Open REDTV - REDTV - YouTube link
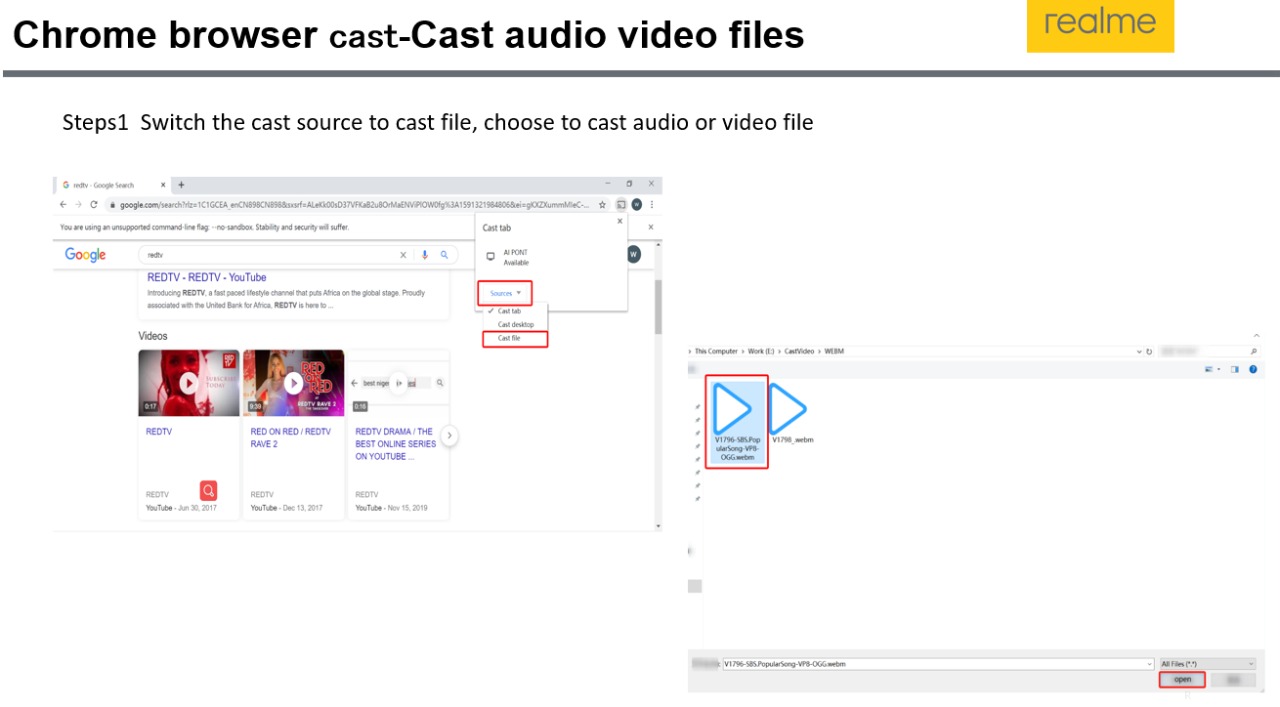This screenshot has width=1280, height=707. pos(207,277)
